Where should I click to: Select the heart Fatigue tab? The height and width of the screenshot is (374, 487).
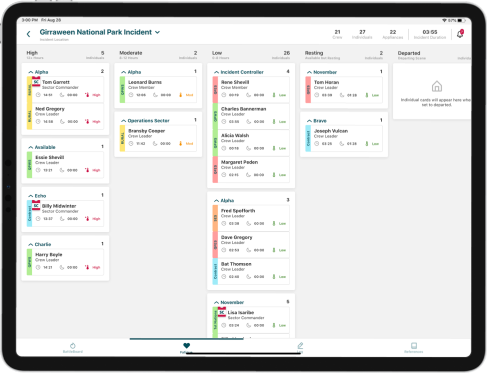[186, 347]
